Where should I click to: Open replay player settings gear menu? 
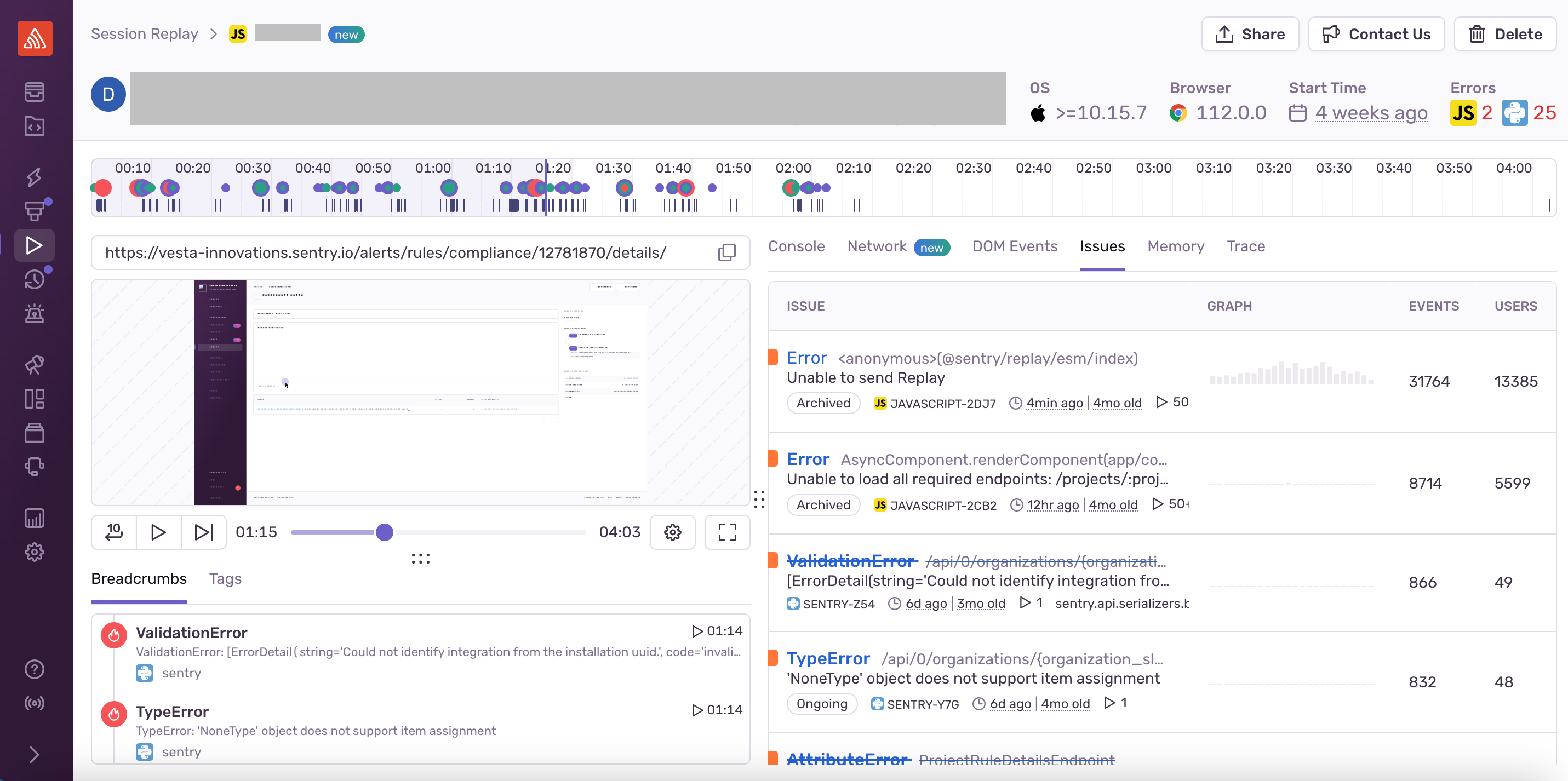click(x=673, y=533)
